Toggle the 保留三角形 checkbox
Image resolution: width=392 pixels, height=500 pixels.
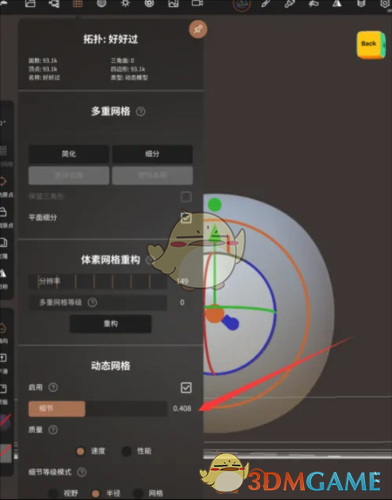(186, 197)
